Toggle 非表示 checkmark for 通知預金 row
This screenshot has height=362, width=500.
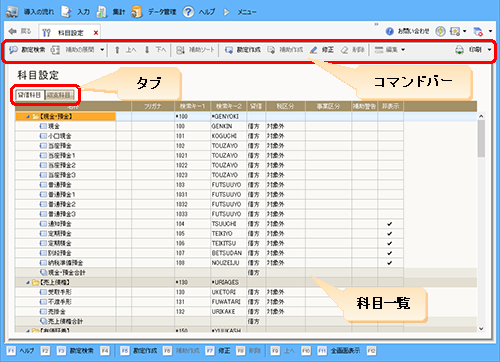tap(389, 224)
